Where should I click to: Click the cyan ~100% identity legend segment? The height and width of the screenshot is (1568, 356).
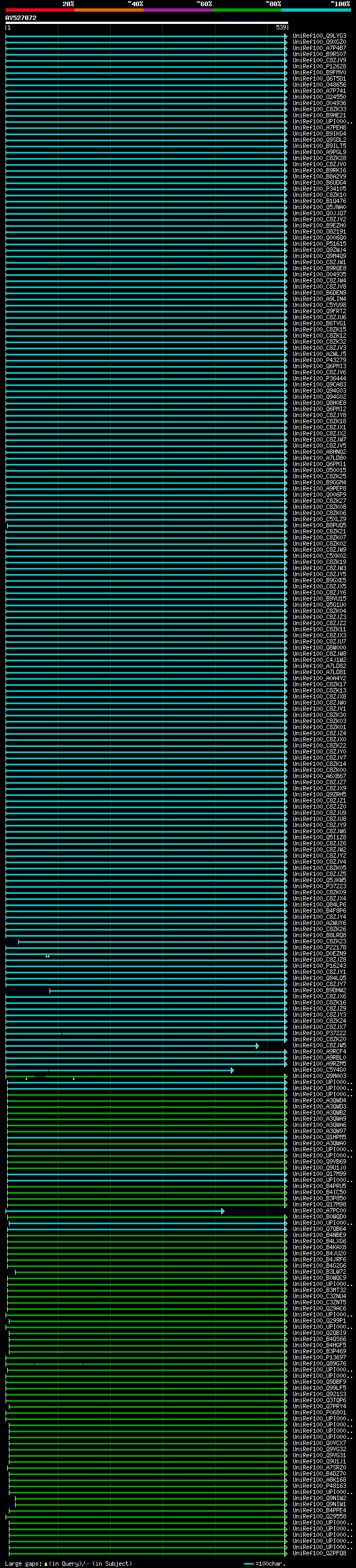point(316,10)
